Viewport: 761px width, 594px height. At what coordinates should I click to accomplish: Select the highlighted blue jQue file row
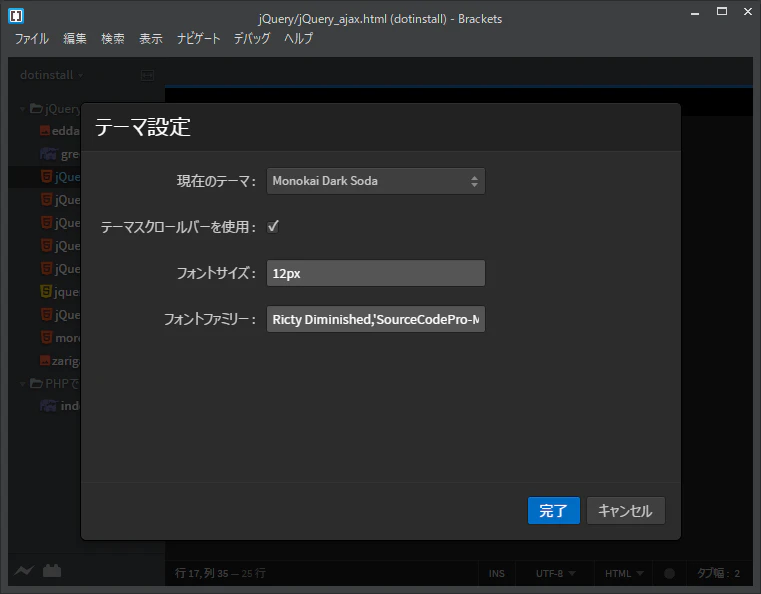coord(45,177)
